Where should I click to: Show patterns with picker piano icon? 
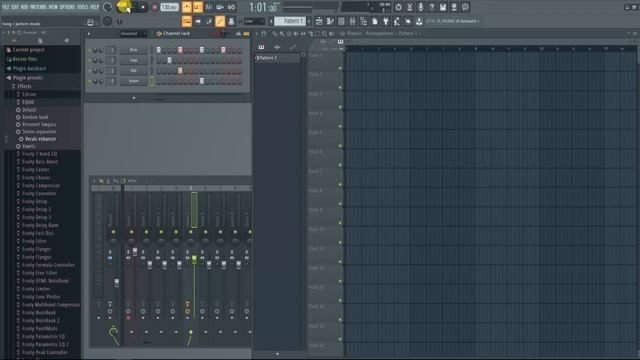point(261,47)
